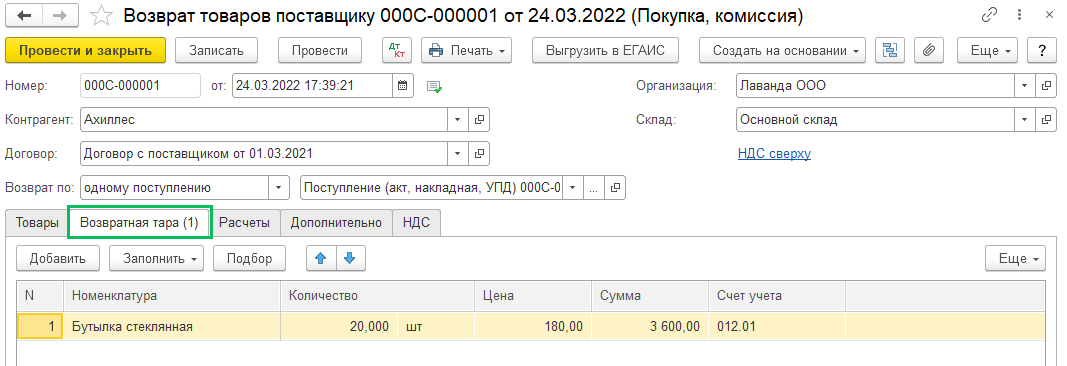Open Договор card icon
Screen dimensions: 1067x366
point(479,153)
